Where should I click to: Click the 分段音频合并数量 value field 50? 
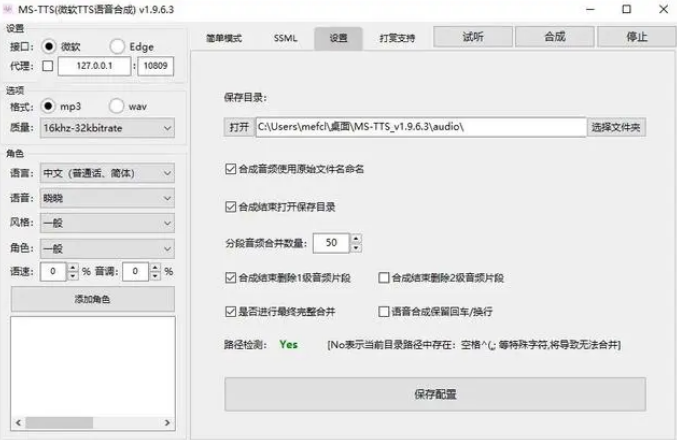[331, 243]
